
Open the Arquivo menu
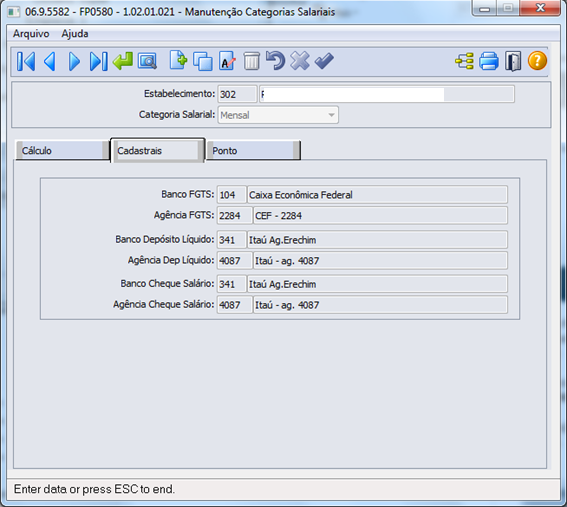click(x=31, y=34)
